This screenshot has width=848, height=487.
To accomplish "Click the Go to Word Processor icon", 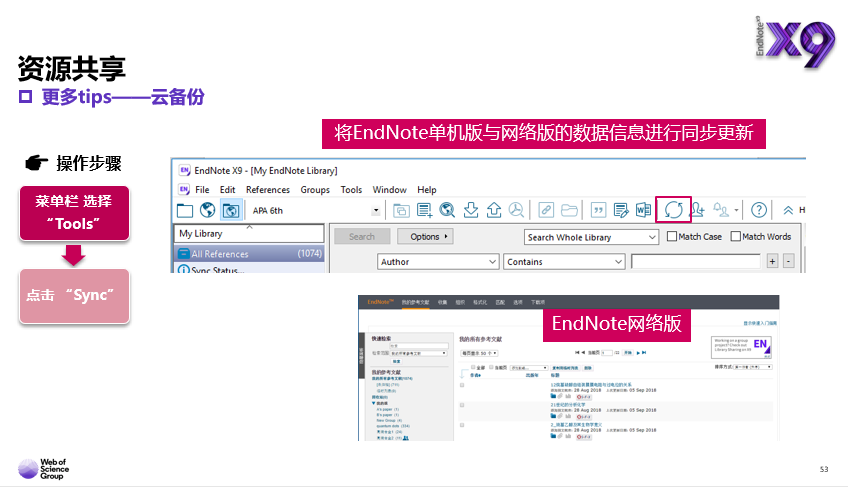I will coord(643,210).
